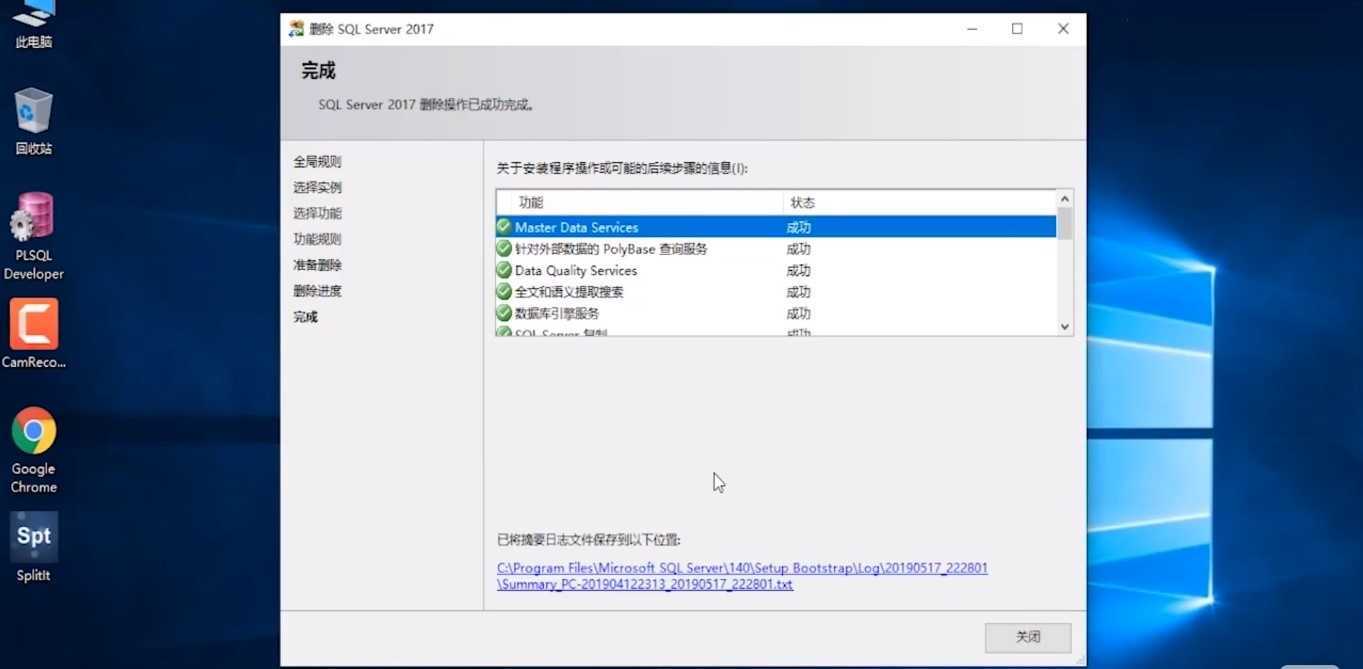
Task: Select the 全局规则 step
Action: (317, 161)
